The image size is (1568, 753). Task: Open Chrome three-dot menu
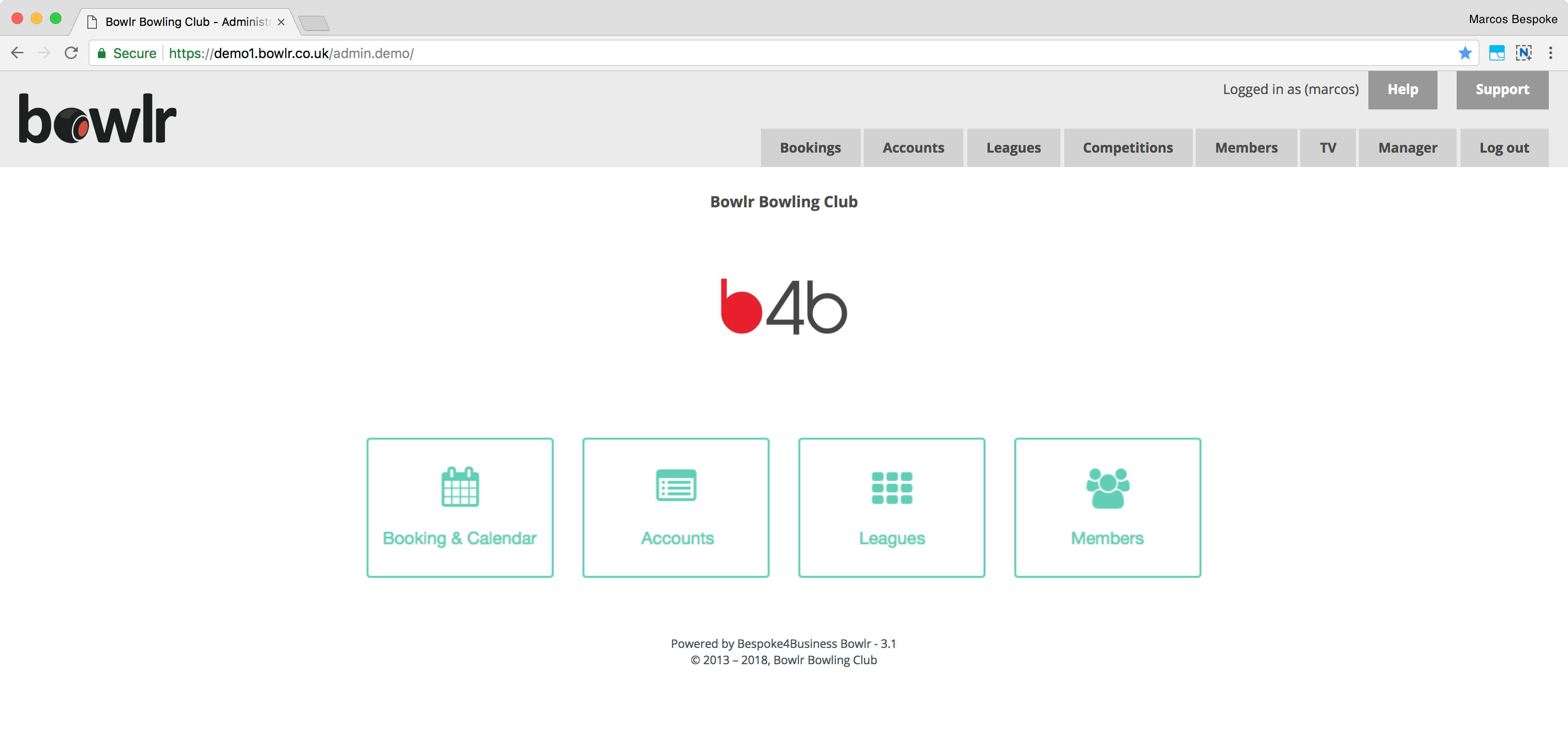click(1550, 53)
